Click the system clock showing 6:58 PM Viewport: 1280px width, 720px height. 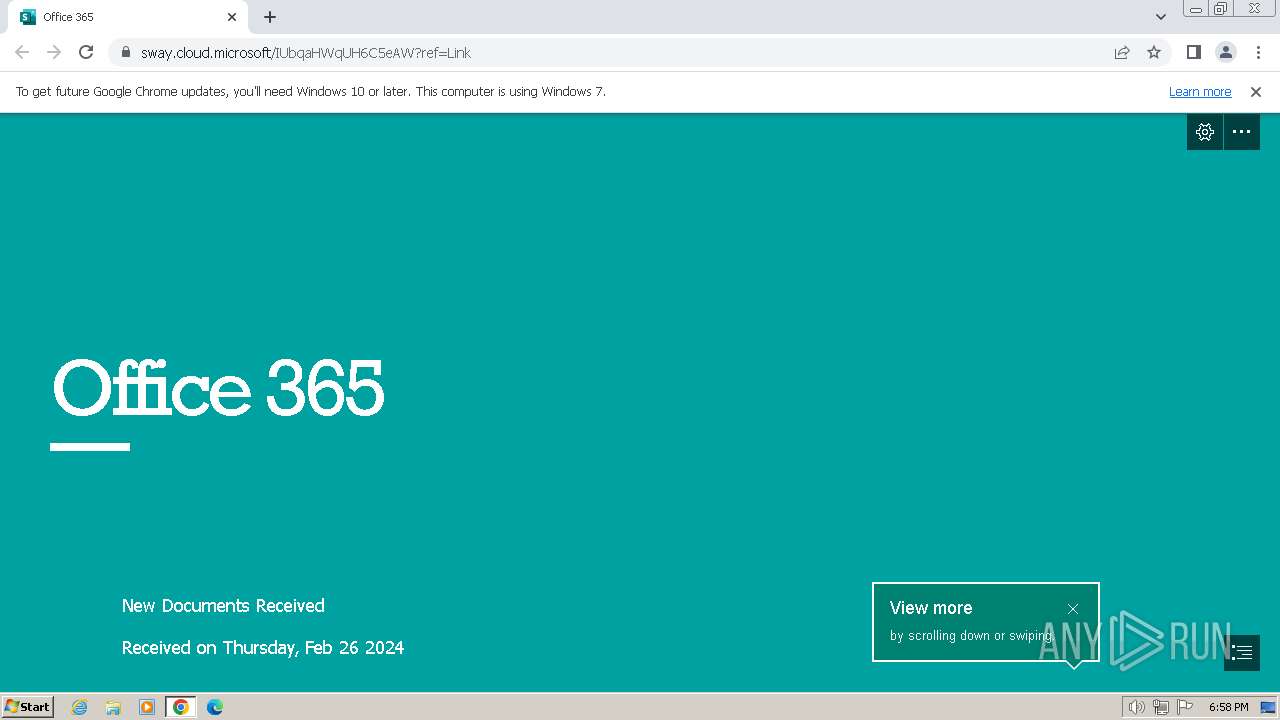click(1228, 707)
